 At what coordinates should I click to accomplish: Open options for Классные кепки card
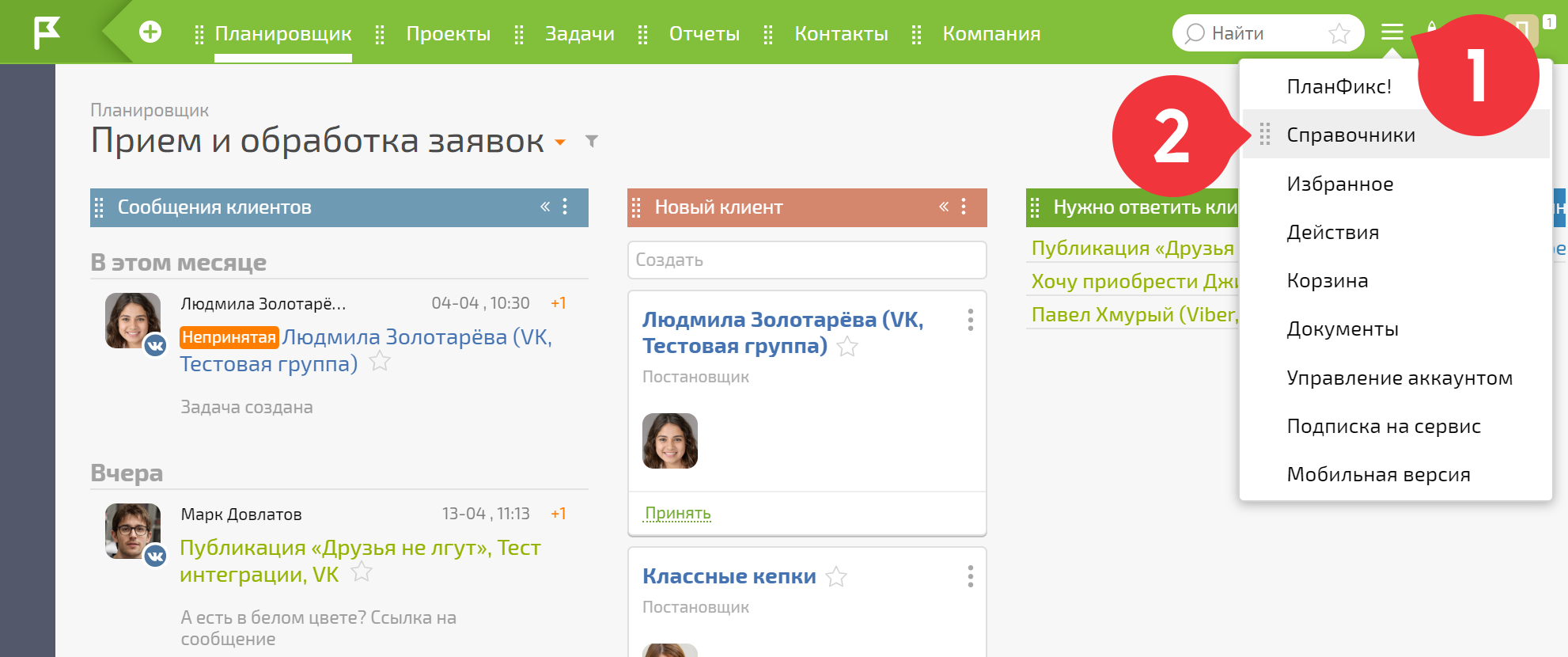(971, 576)
